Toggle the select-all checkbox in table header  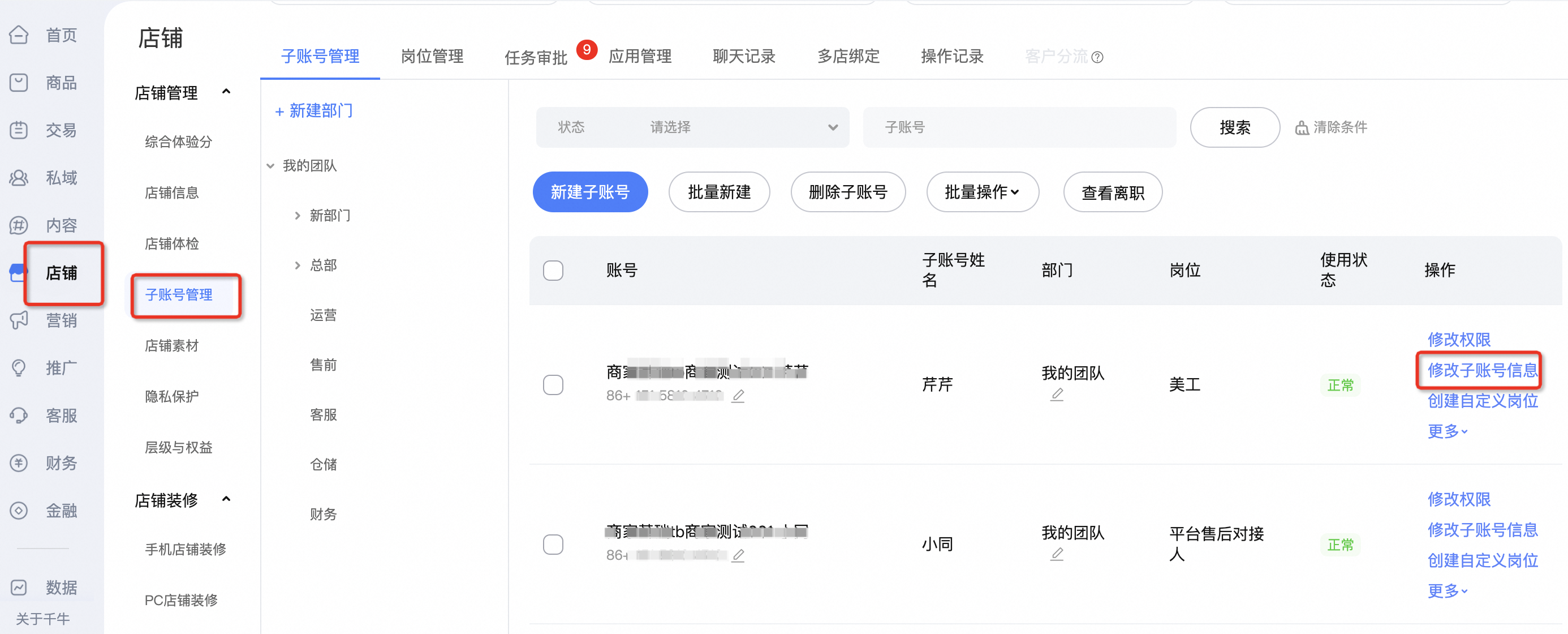tap(553, 271)
